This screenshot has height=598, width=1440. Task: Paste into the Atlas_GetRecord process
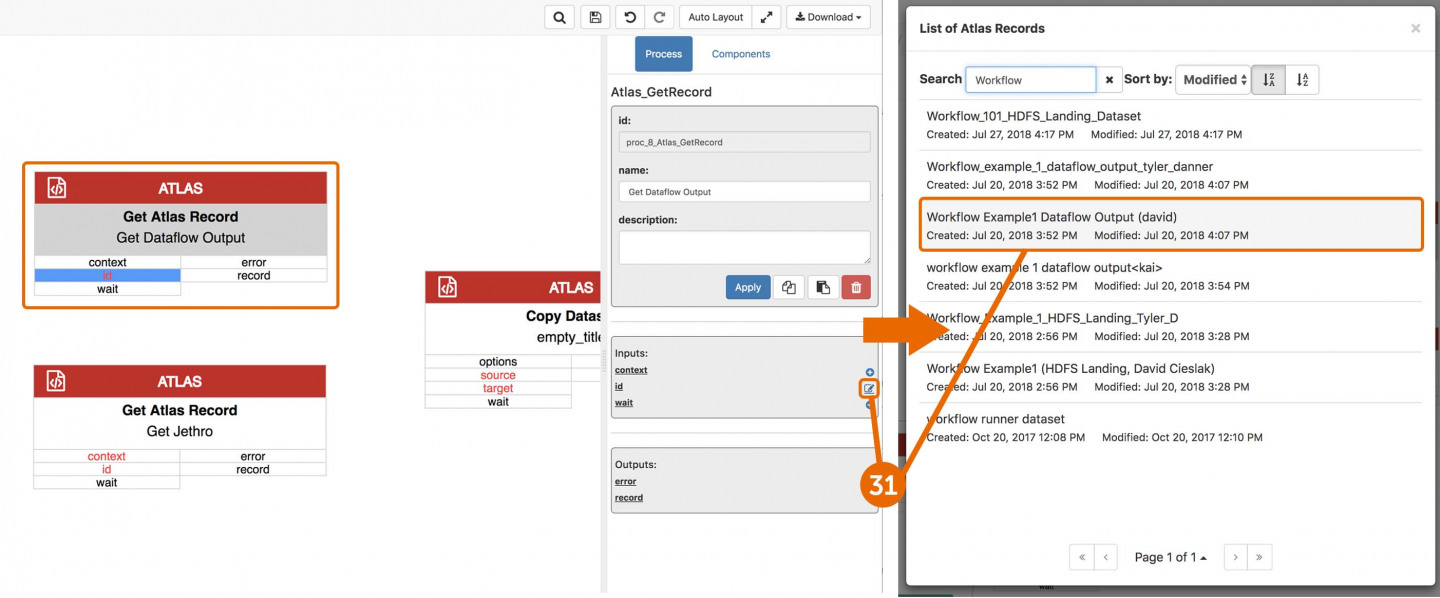click(x=822, y=287)
